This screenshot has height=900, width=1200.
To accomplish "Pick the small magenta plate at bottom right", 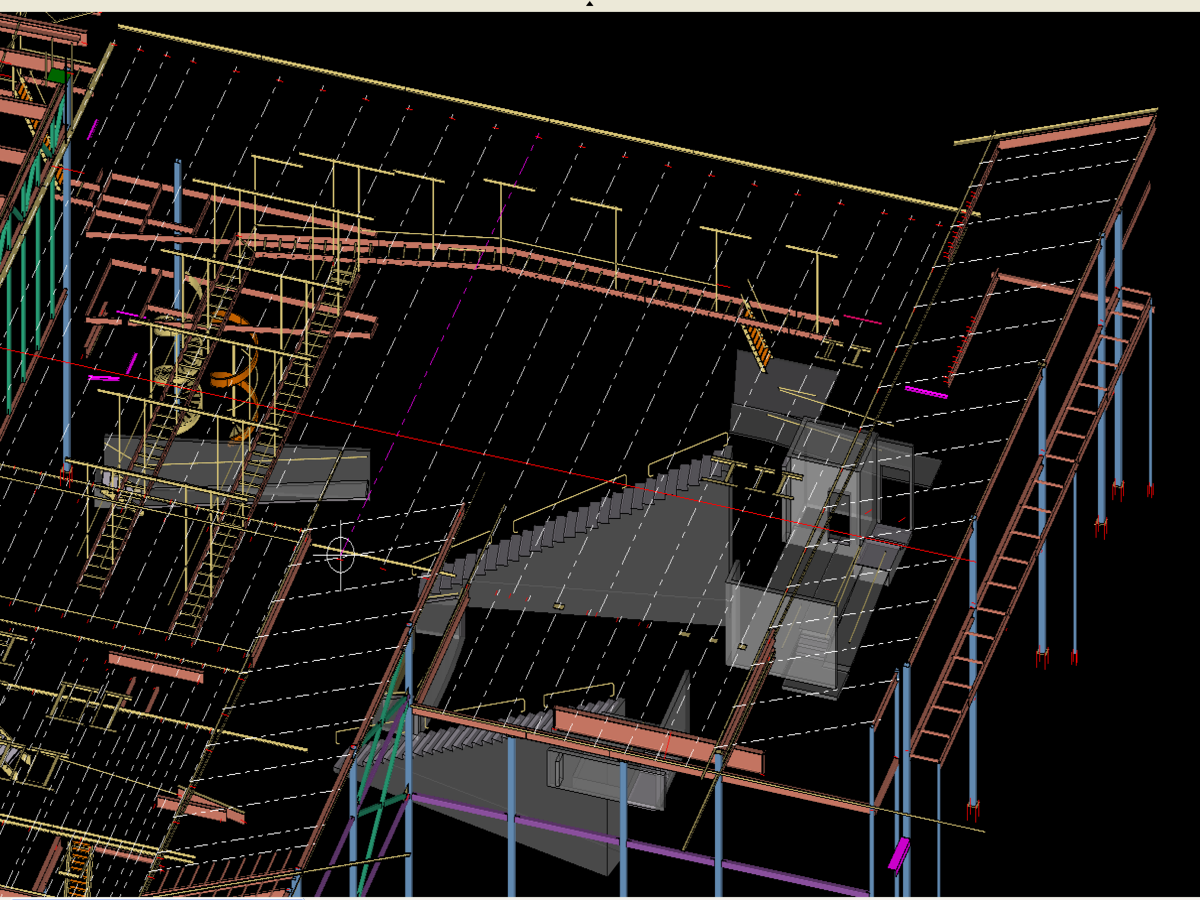I will pos(898,853).
